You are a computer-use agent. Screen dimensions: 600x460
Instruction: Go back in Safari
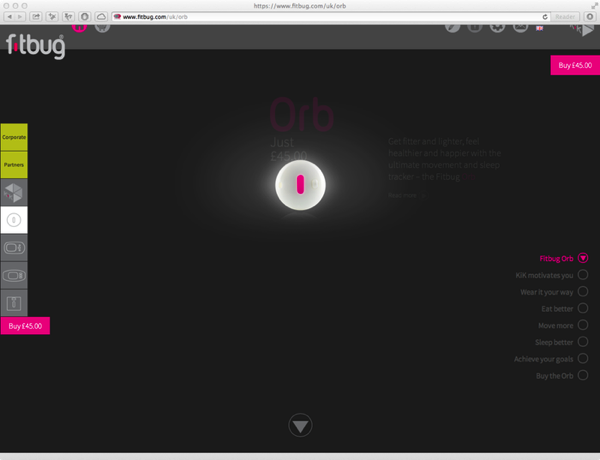tap(10, 16)
